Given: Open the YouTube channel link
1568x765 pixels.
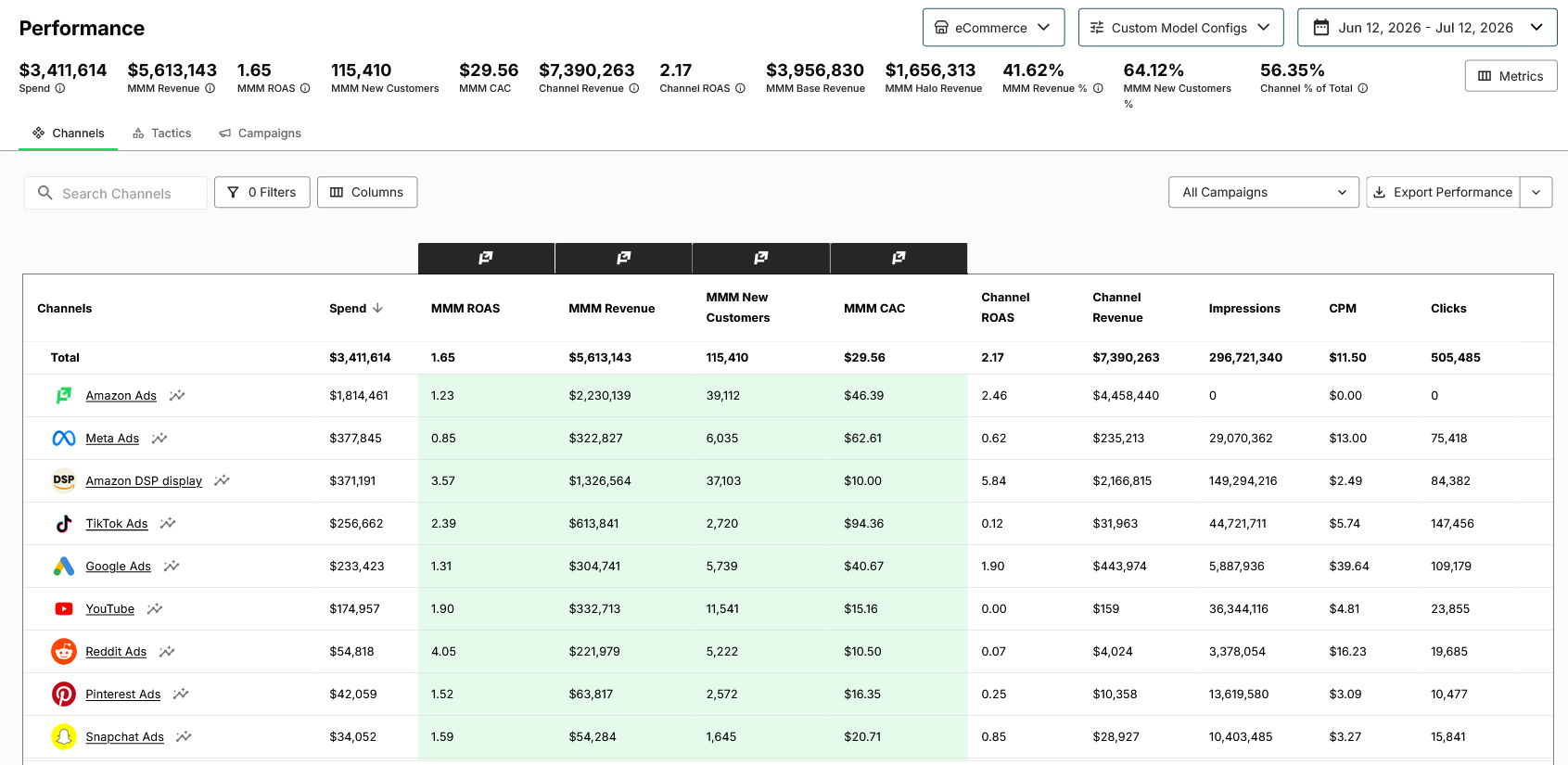Looking at the screenshot, I should (x=110, y=609).
